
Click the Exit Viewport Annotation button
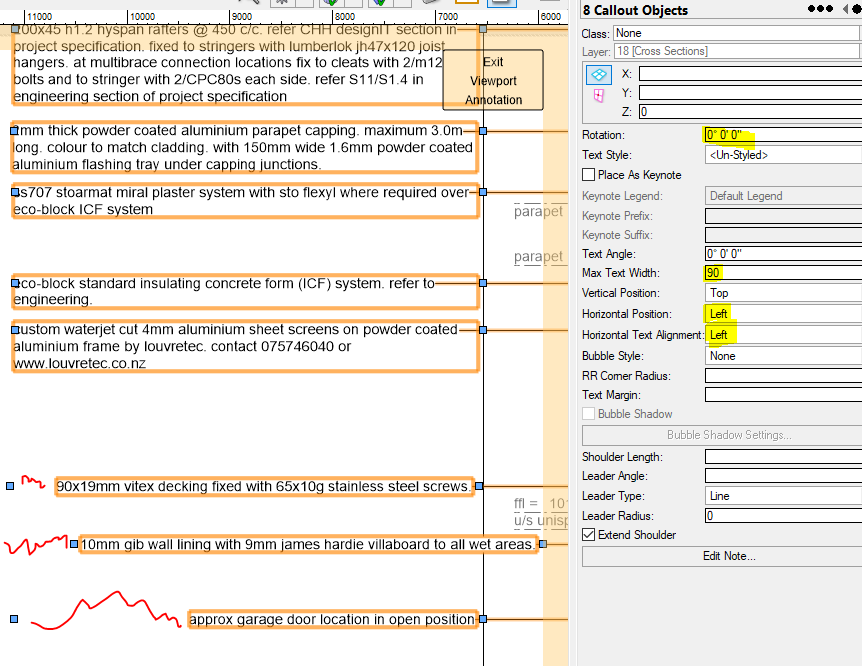pyautogui.click(x=492, y=79)
